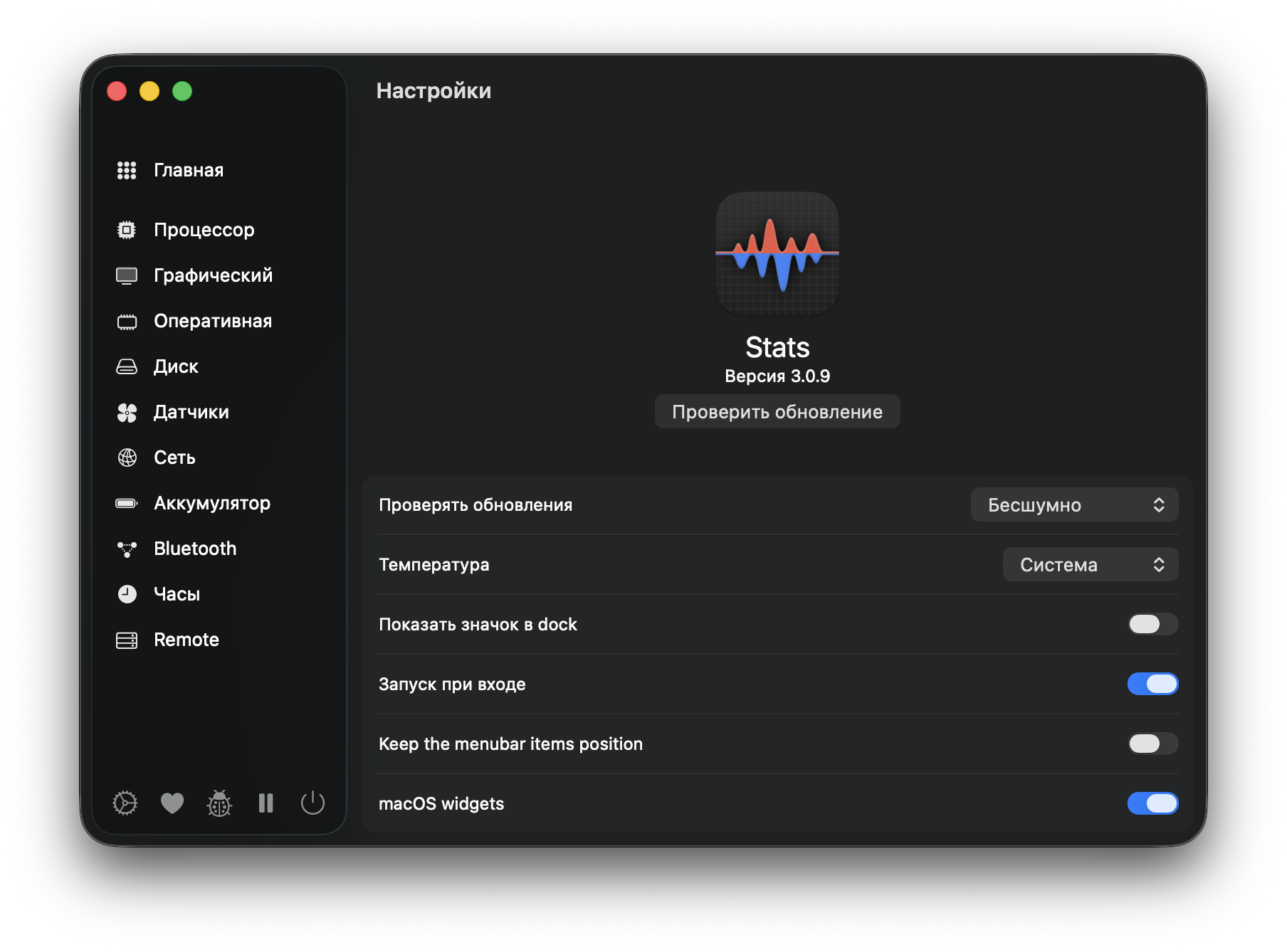Click the Оперативная memory chip icon
Image resolution: width=1287 pixels, height=952 pixels.
(x=127, y=322)
